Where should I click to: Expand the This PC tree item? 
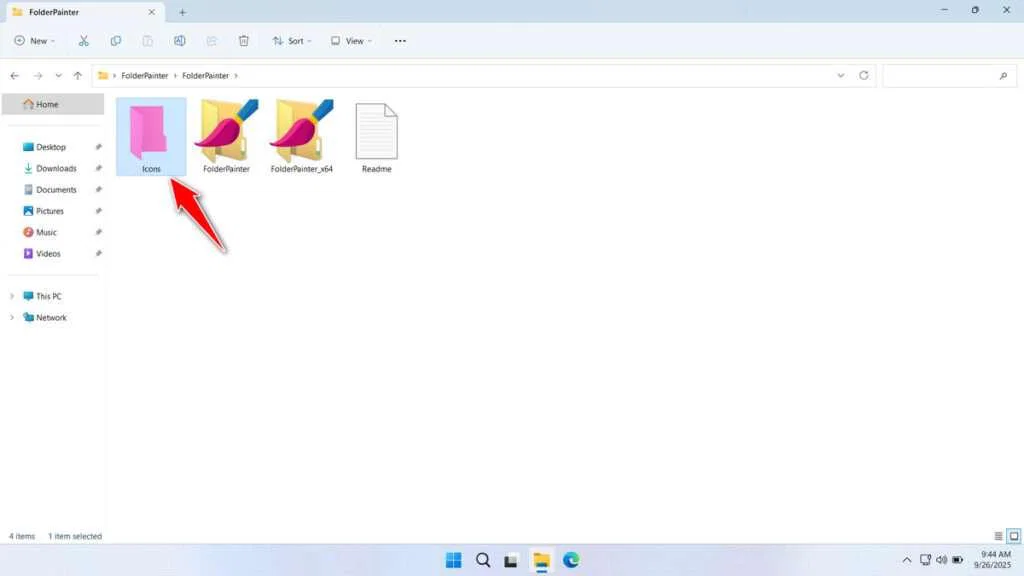[12, 296]
